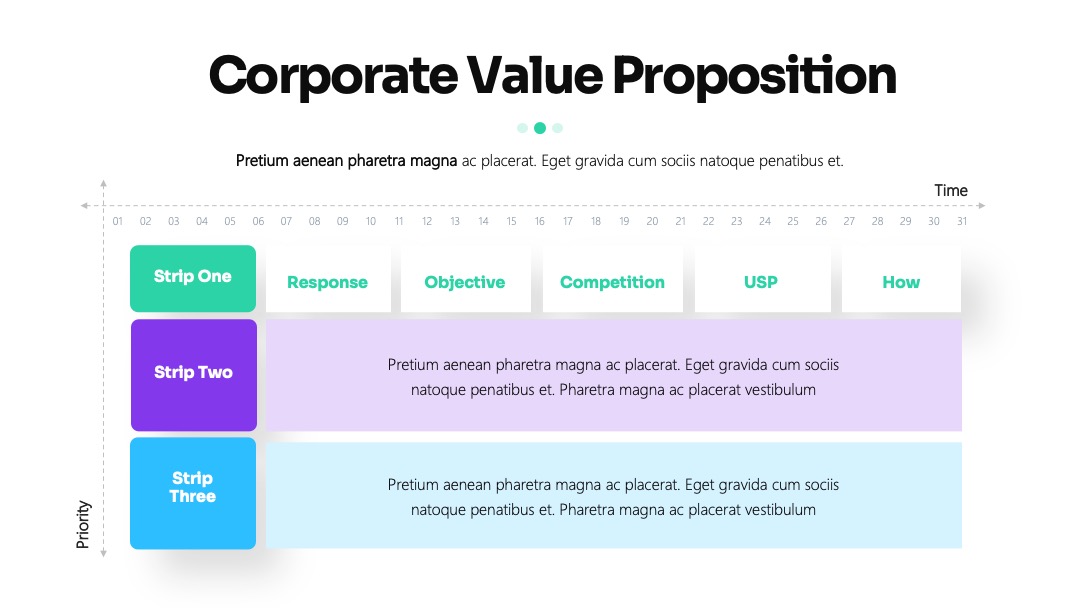Click the USP tab cell
Image resolution: width=1080 pixels, height=608 pixels.
(762, 279)
